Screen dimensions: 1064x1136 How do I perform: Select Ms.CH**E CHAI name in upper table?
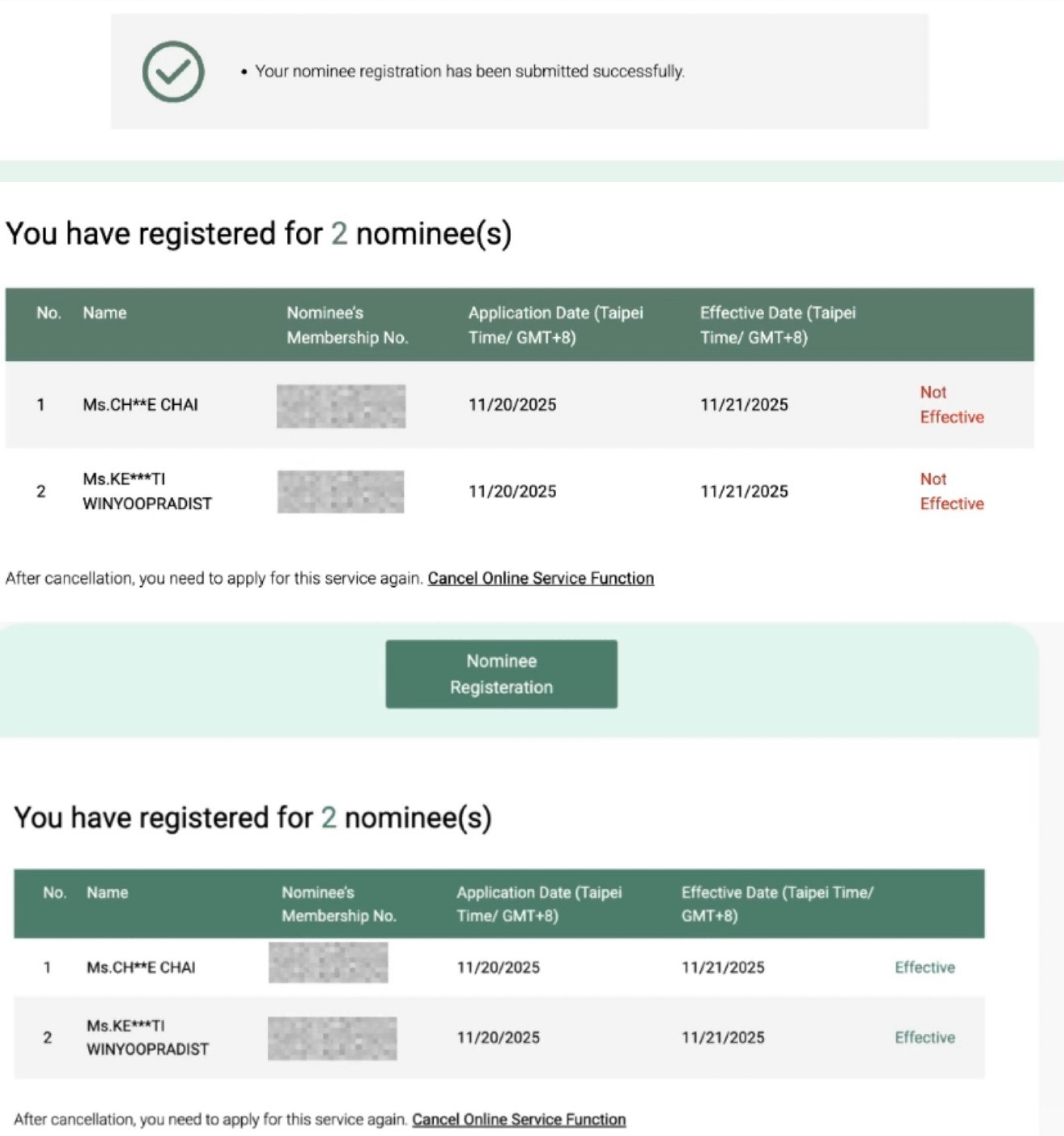tap(140, 404)
